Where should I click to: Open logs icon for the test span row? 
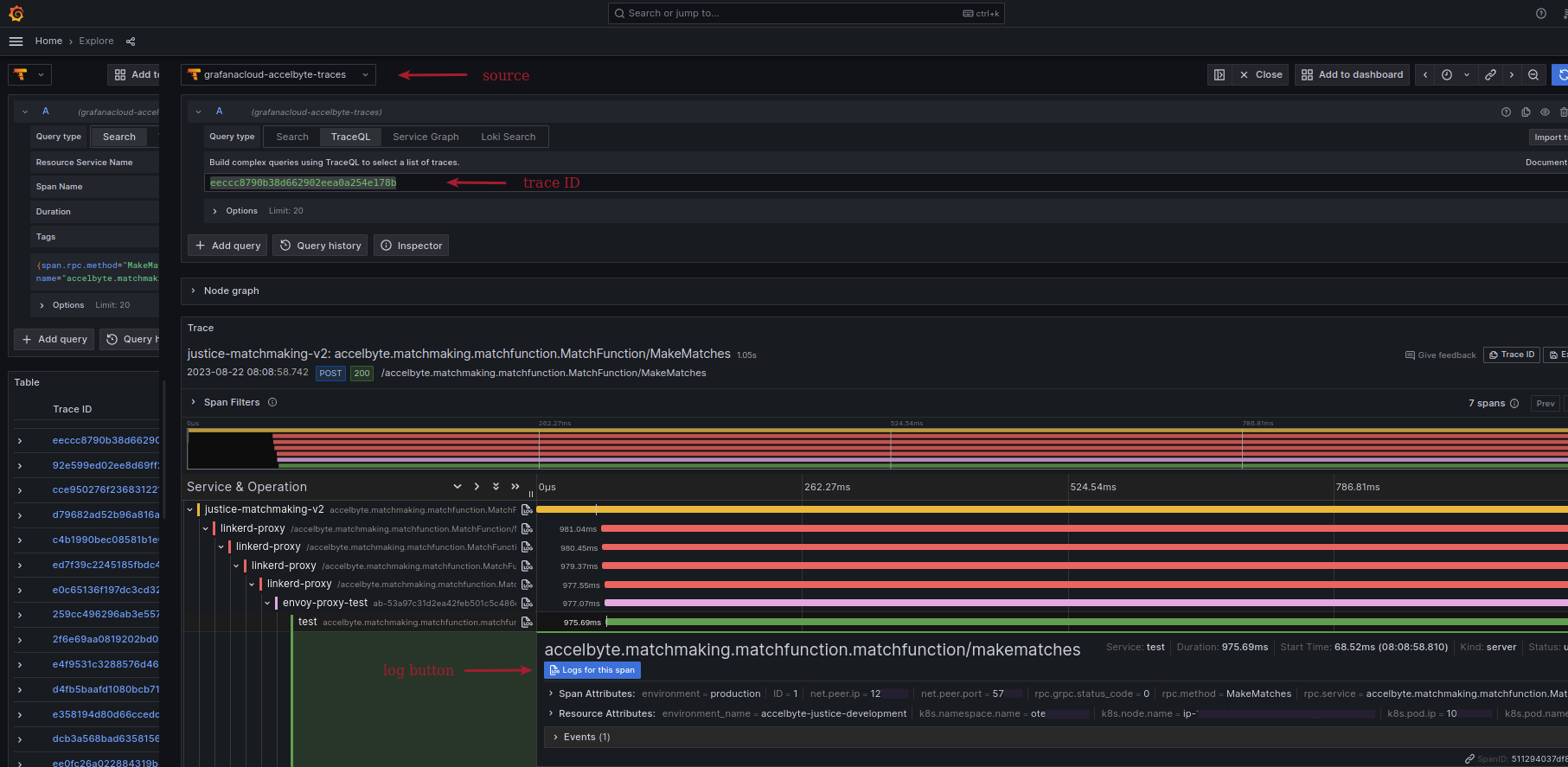coord(527,623)
